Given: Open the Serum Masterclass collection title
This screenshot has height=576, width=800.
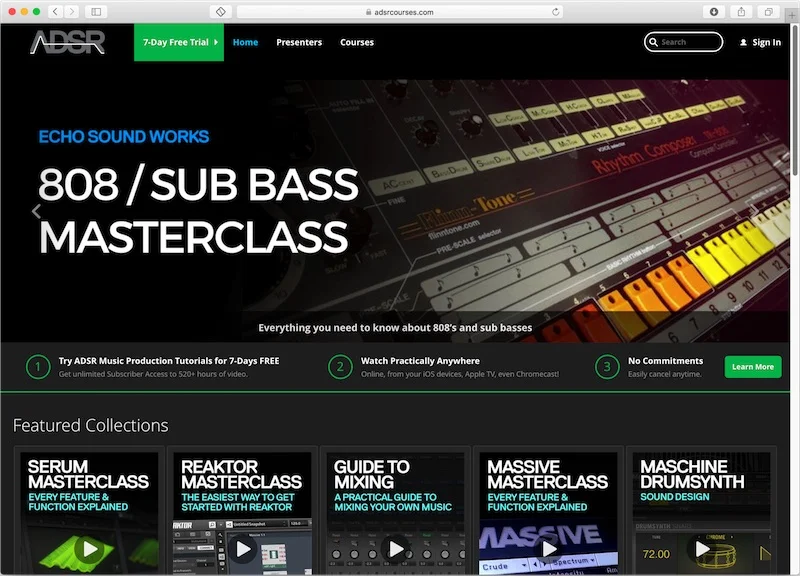Looking at the screenshot, I should pos(88,474).
